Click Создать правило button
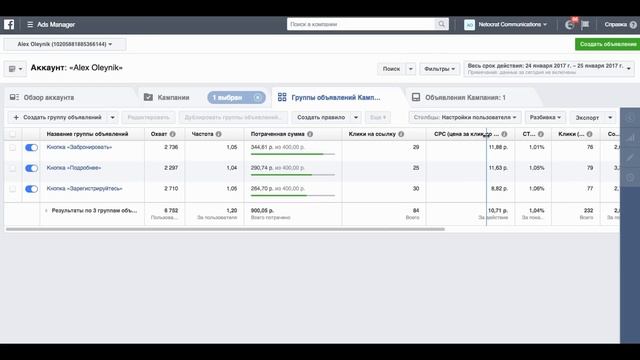This screenshot has width=640, height=360. (x=321, y=118)
